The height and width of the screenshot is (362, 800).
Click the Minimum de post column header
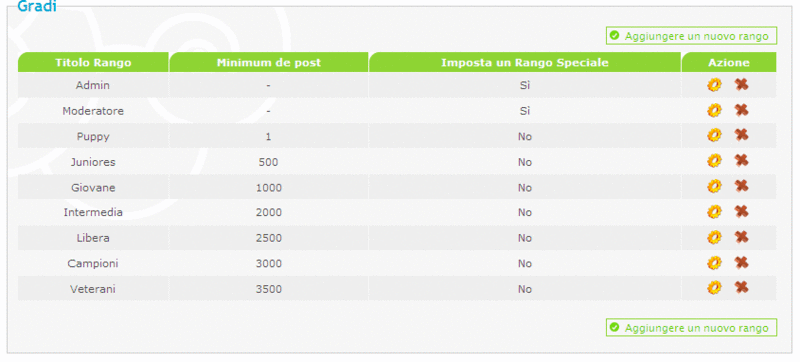click(x=269, y=62)
